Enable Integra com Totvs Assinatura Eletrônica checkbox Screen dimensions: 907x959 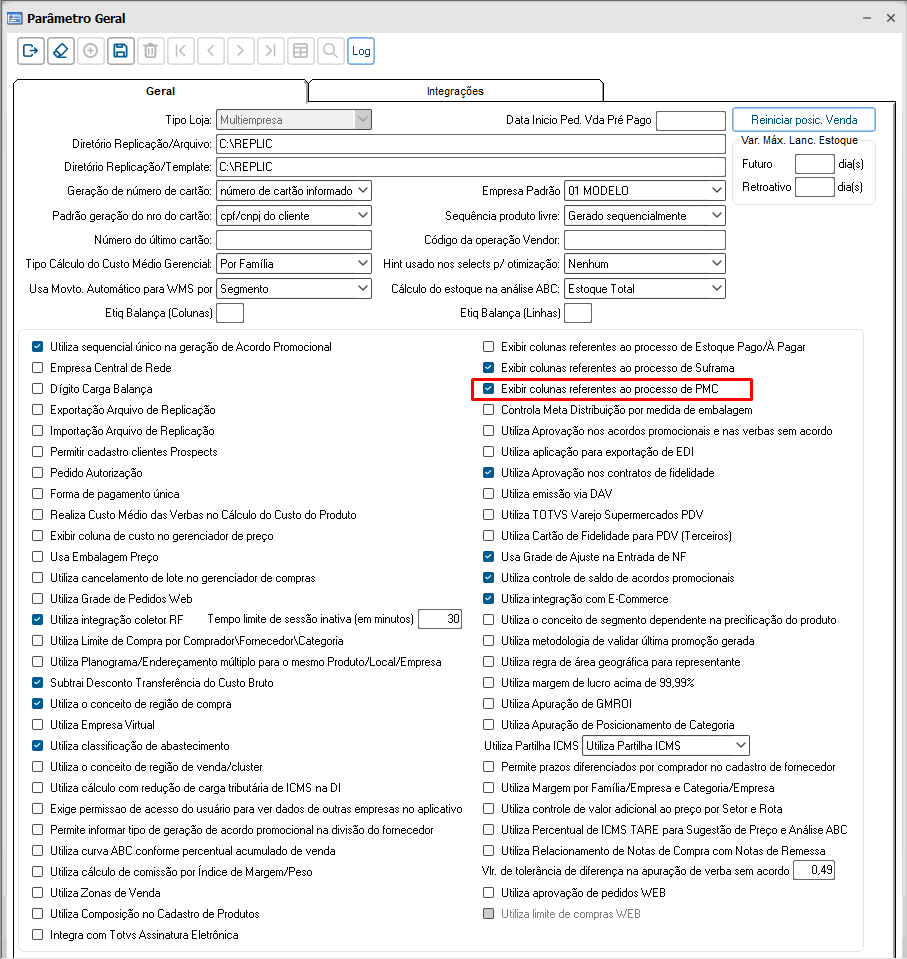(37, 935)
